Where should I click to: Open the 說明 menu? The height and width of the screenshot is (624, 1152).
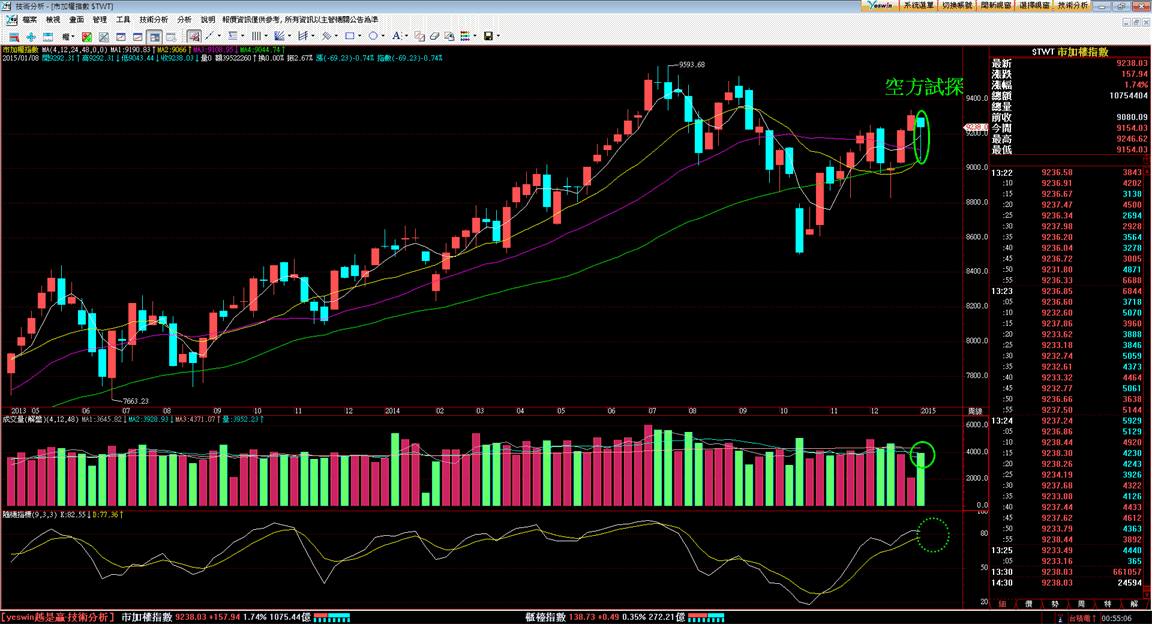coord(208,20)
